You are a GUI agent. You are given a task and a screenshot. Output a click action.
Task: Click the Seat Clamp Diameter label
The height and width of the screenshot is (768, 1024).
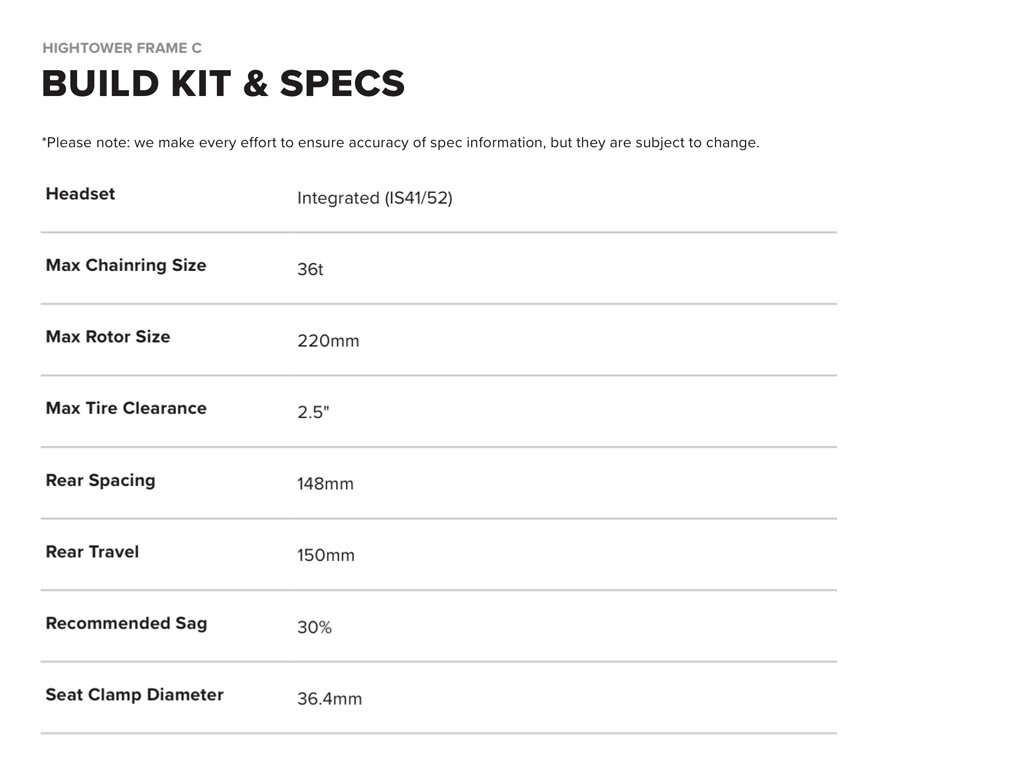tap(134, 695)
